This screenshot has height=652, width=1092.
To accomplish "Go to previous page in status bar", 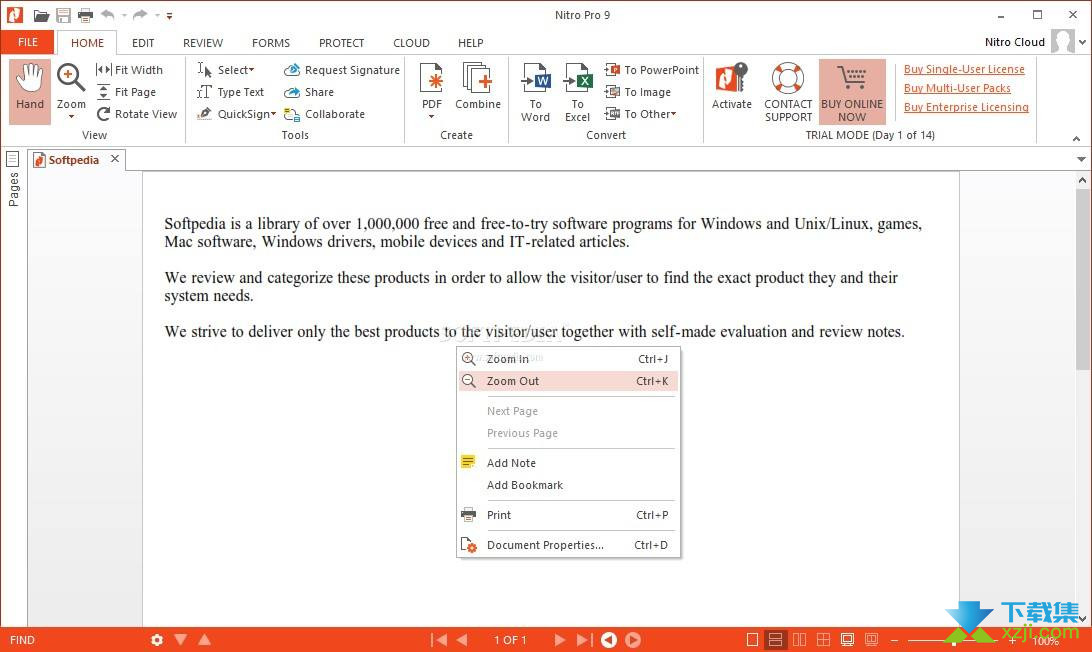I will pyautogui.click(x=462, y=639).
